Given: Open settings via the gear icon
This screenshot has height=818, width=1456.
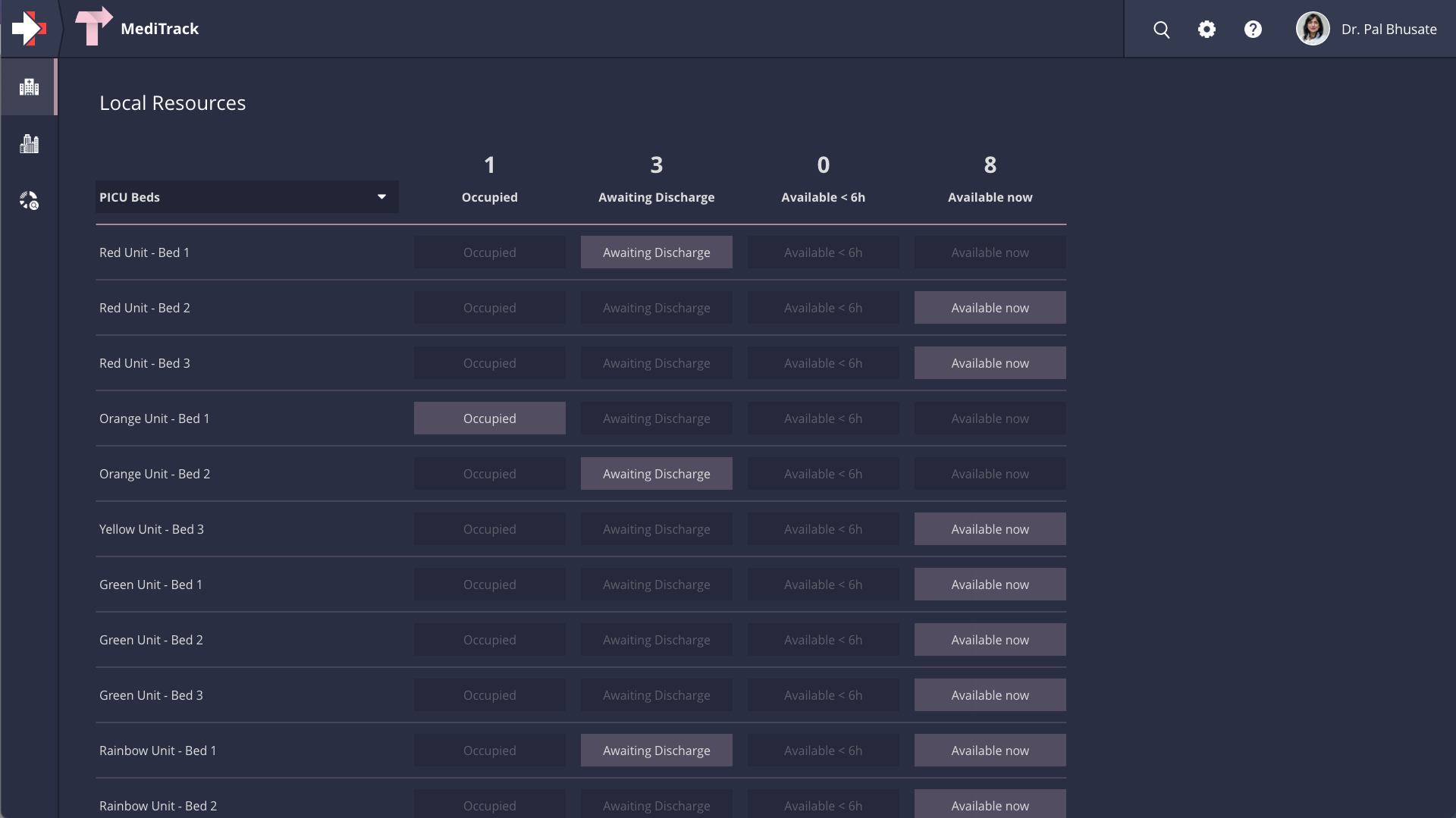Looking at the screenshot, I should 1207,29.
